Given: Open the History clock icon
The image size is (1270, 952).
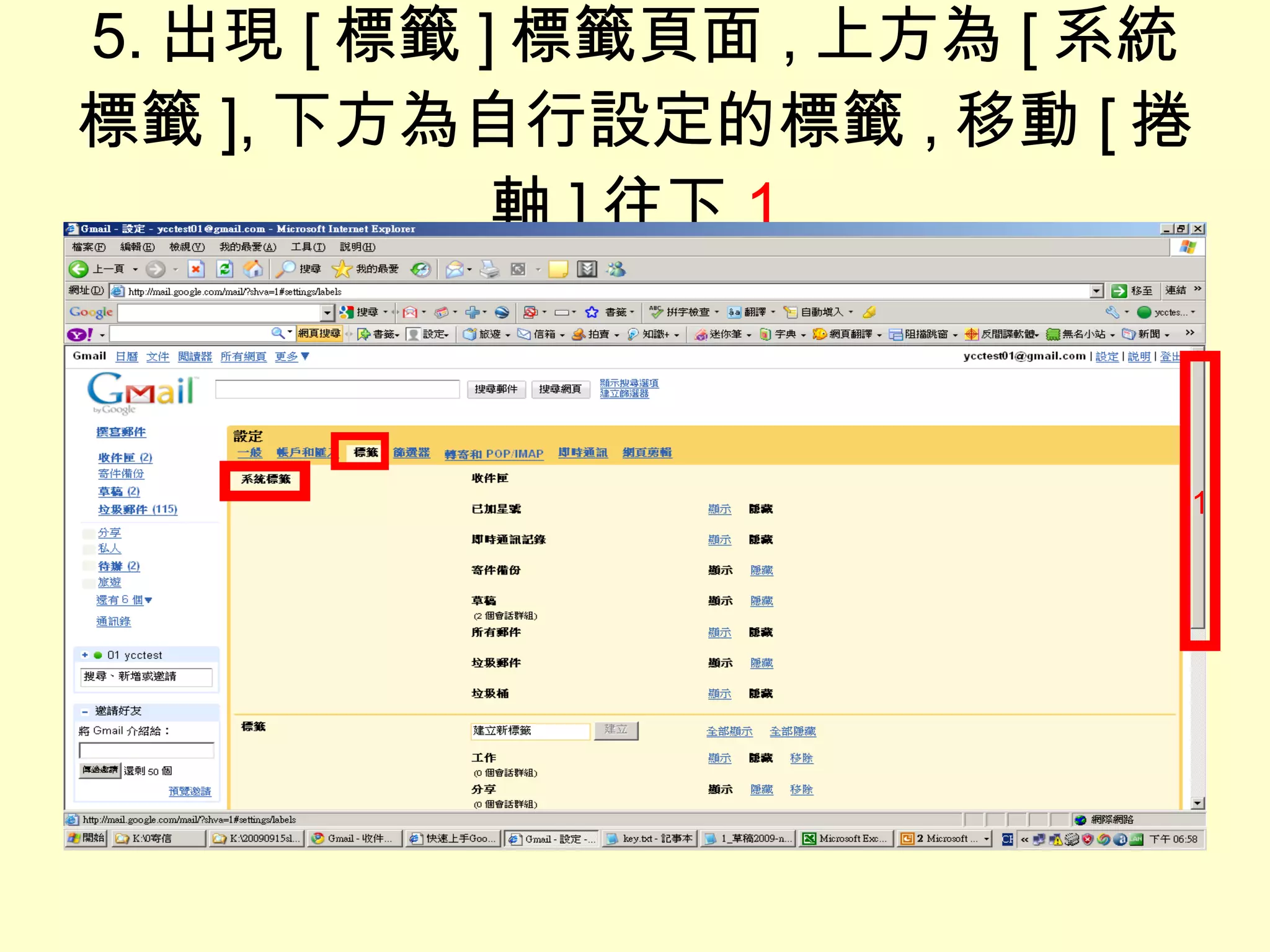Looking at the screenshot, I should pyautogui.click(x=421, y=269).
